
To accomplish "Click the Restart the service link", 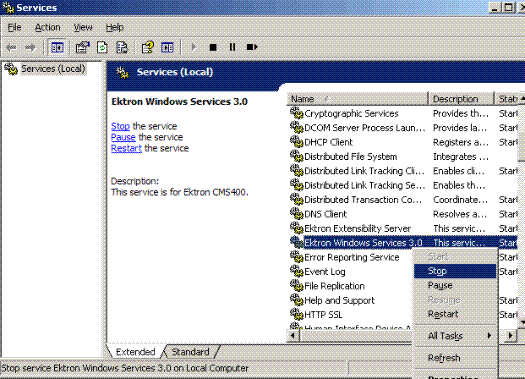I will [126, 148].
